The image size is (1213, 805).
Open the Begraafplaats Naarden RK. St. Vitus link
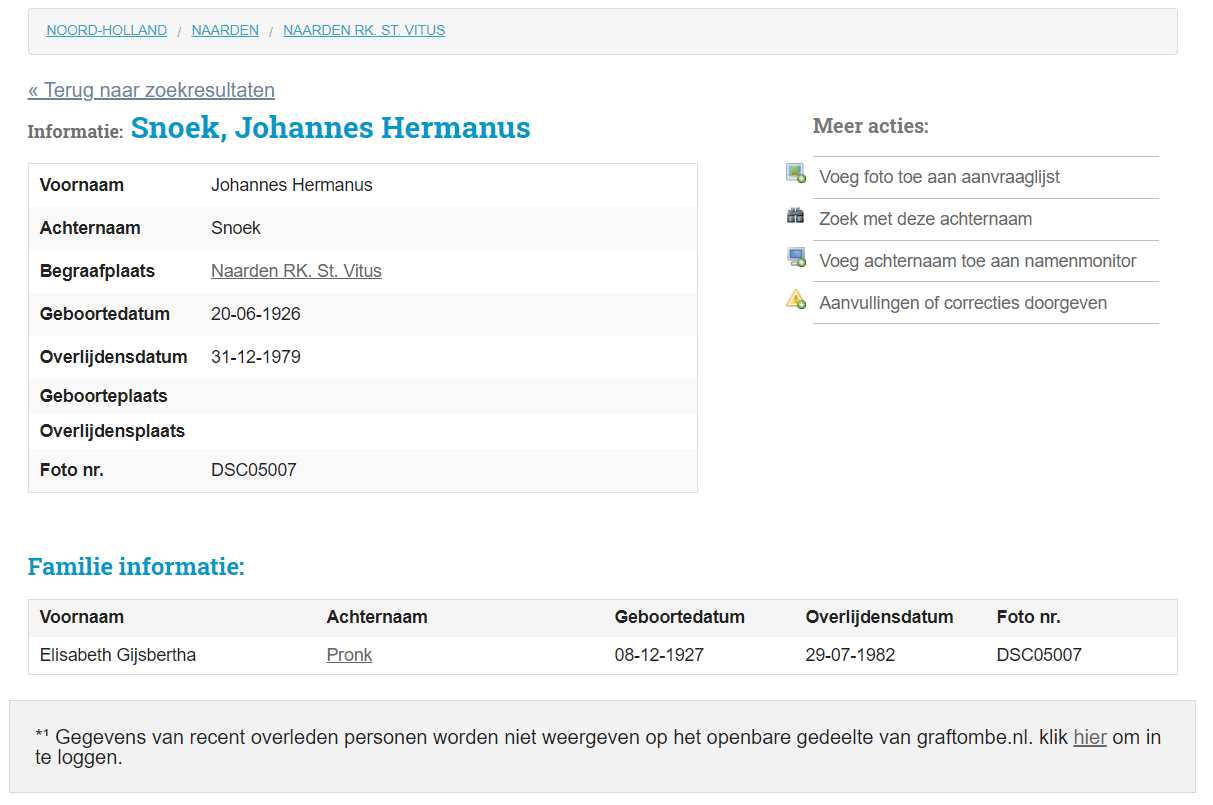pos(296,271)
